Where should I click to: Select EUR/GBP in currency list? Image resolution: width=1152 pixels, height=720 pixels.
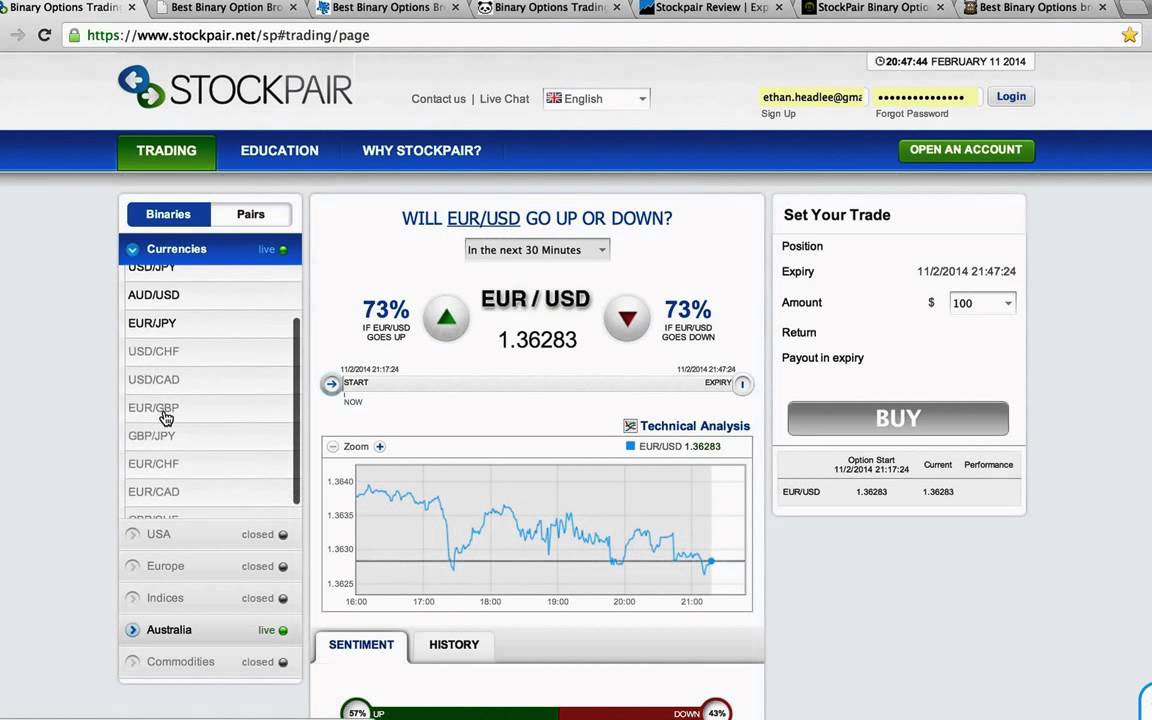point(210,408)
